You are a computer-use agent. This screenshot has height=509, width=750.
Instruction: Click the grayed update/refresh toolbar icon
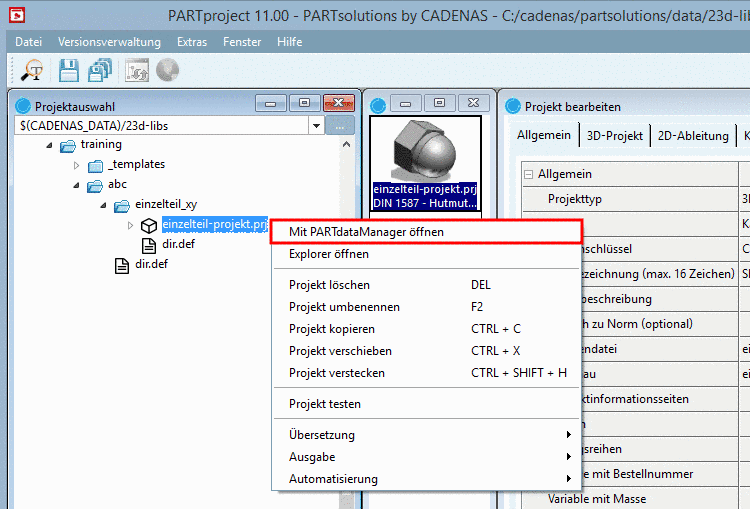coord(137,71)
